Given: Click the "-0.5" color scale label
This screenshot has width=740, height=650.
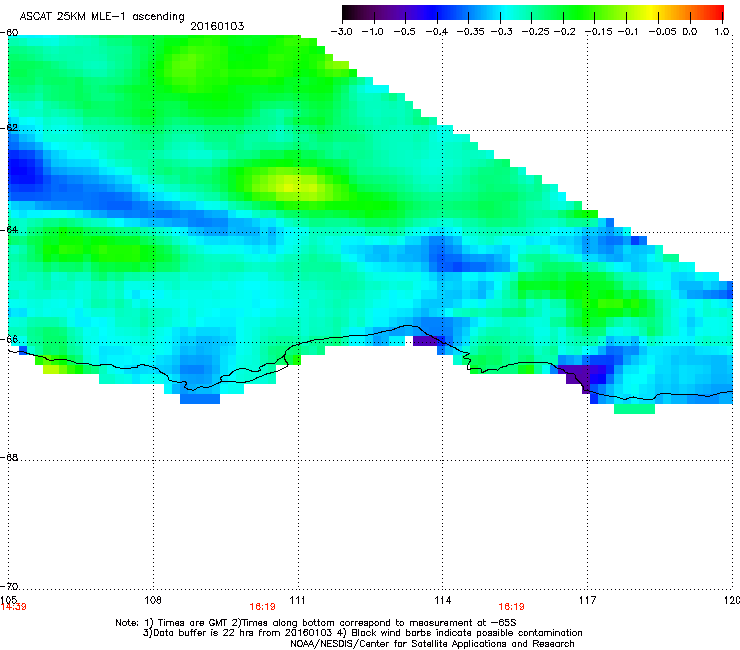Looking at the screenshot, I should [x=404, y=32].
